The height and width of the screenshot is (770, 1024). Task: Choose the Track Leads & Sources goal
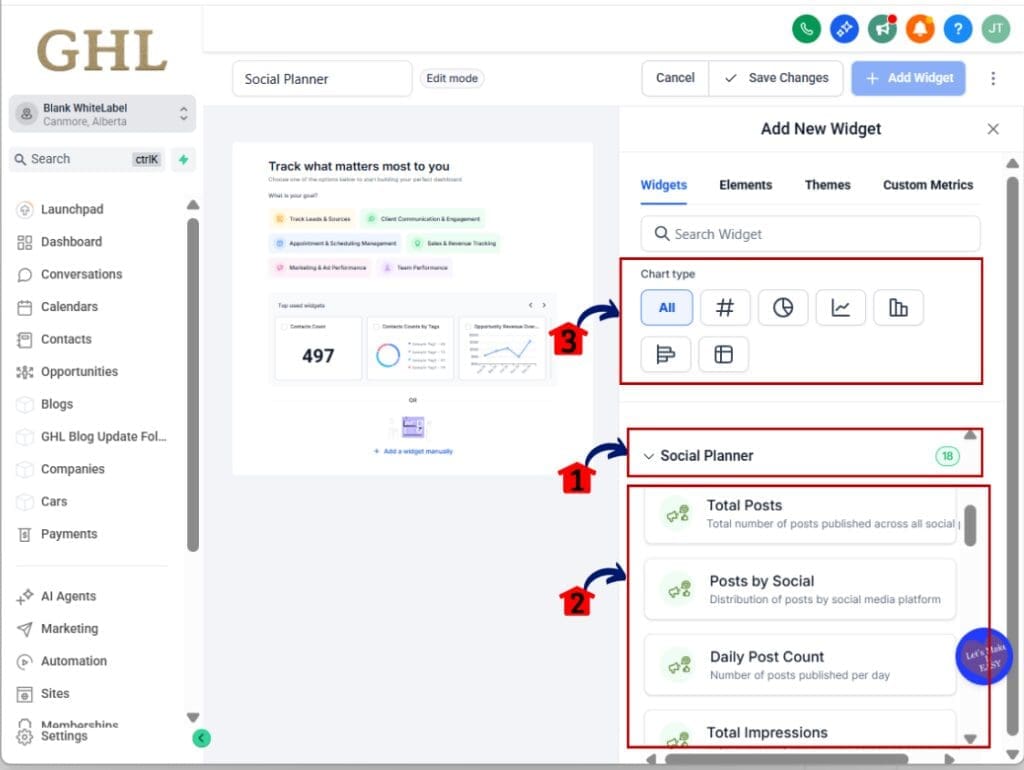coord(313,219)
